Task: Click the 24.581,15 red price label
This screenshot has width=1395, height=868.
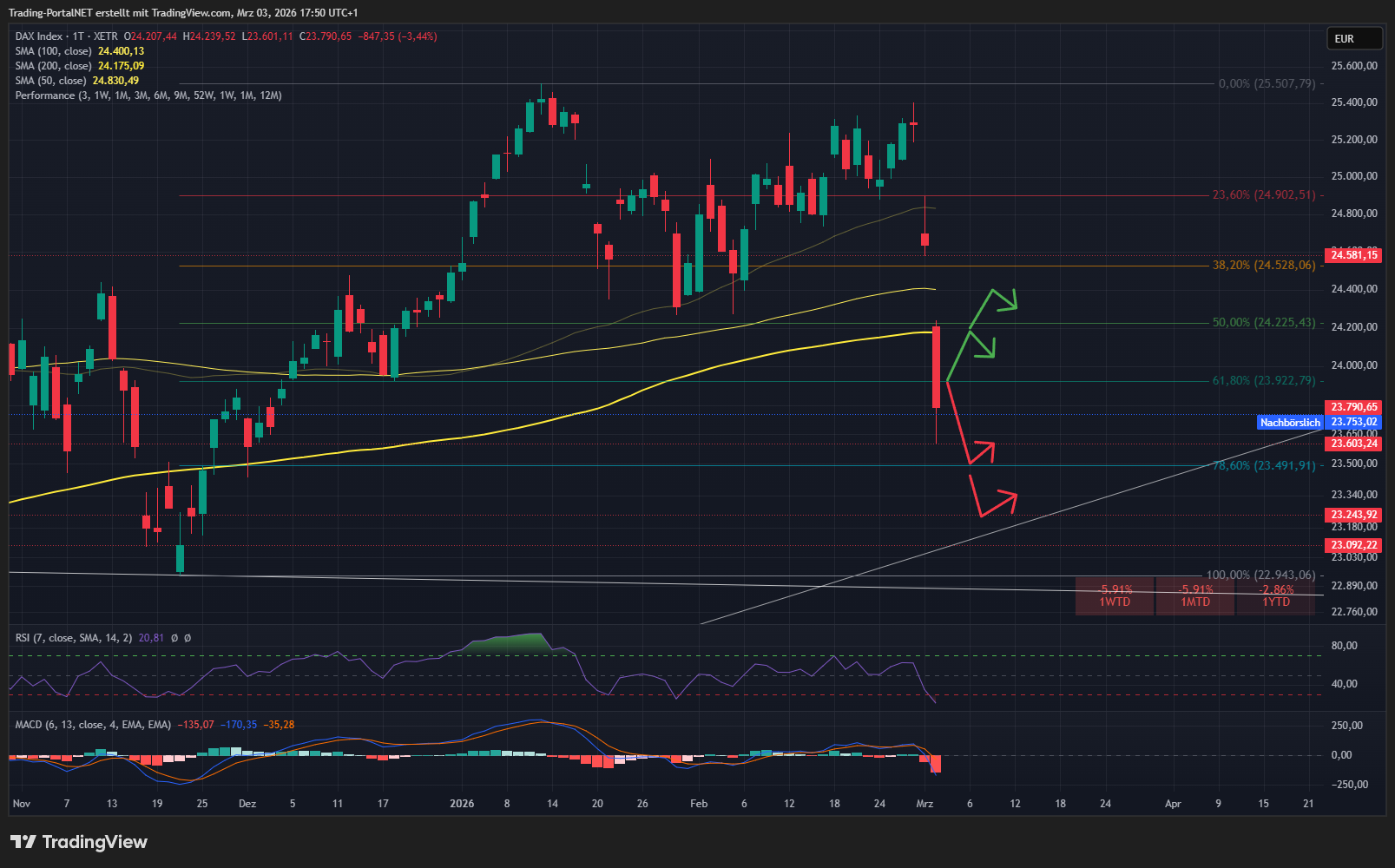Action: coord(1354,255)
